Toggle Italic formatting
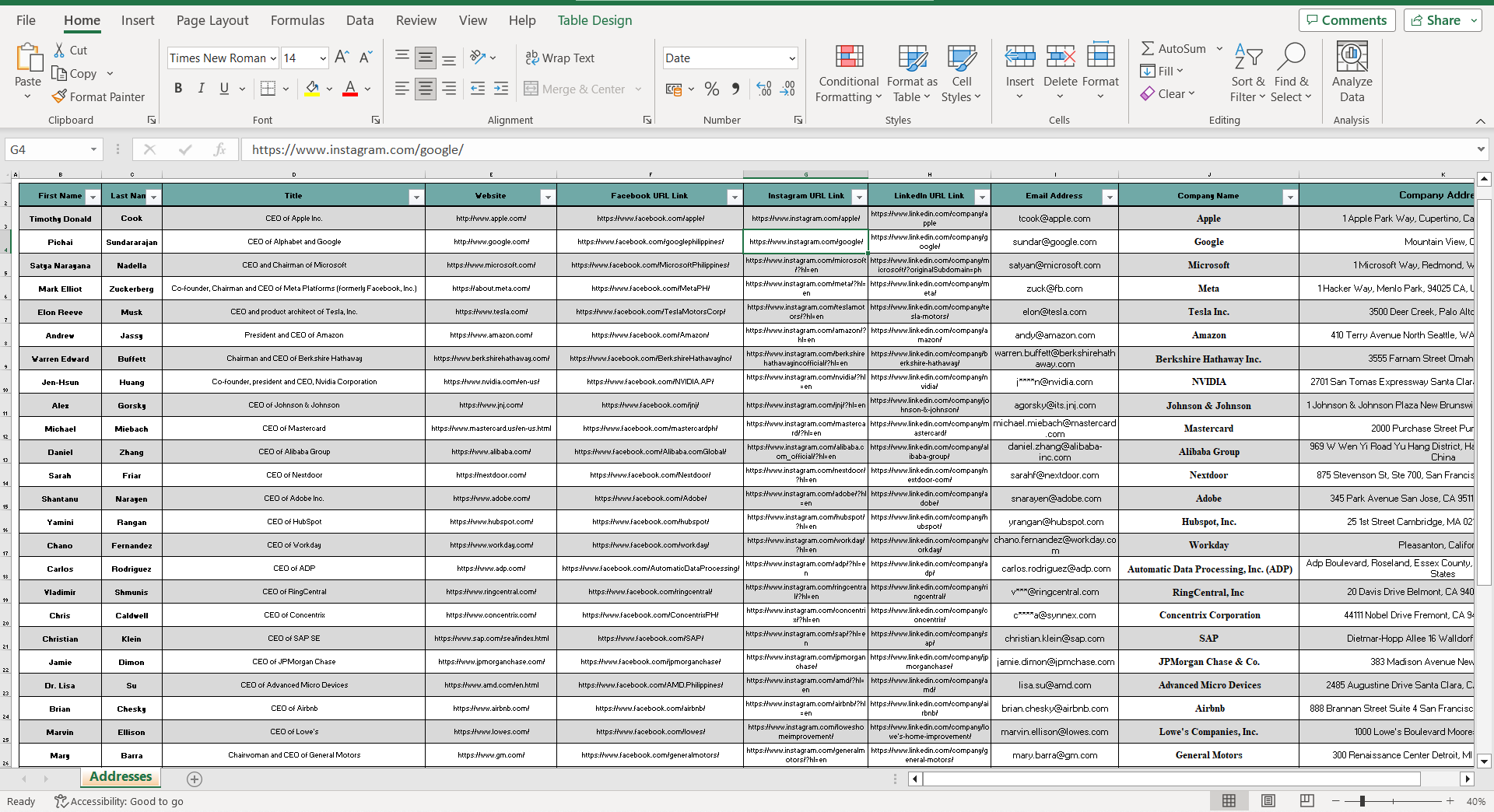 point(201,89)
